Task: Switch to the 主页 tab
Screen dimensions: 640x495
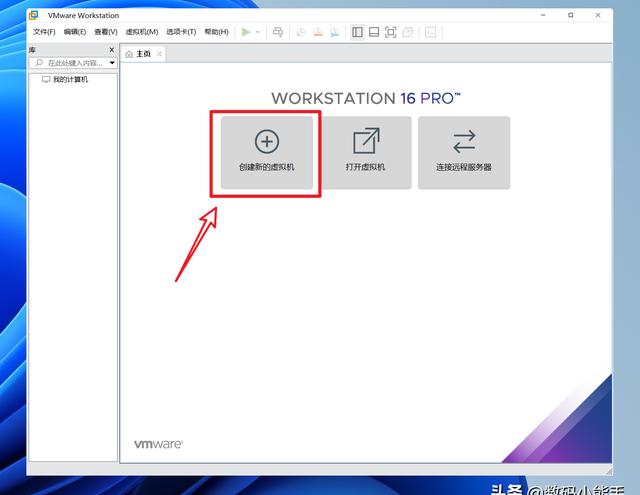Action: tap(143, 54)
